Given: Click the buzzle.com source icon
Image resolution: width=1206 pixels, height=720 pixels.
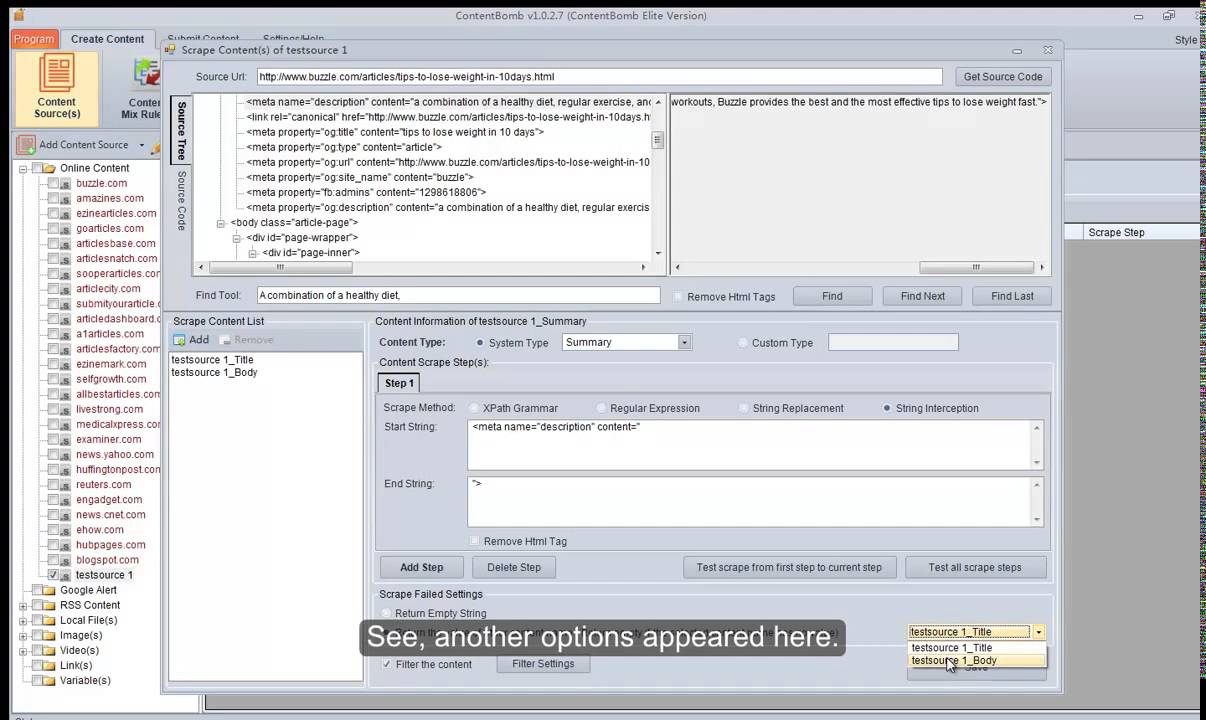Looking at the screenshot, I should (66, 184).
